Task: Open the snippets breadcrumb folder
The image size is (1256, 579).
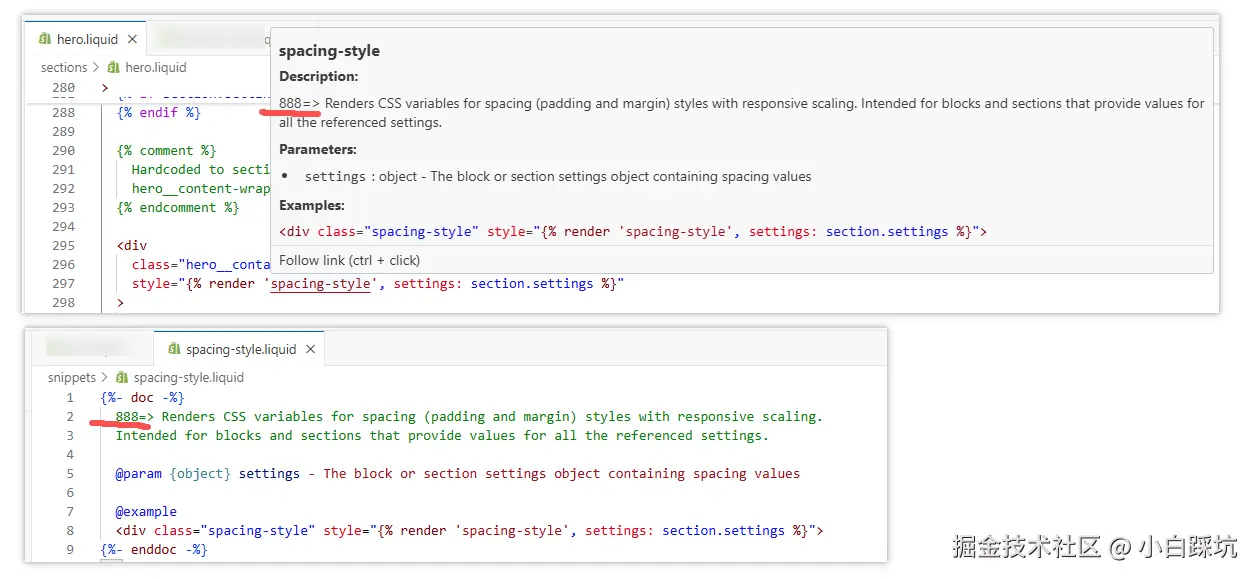Action: [72, 378]
